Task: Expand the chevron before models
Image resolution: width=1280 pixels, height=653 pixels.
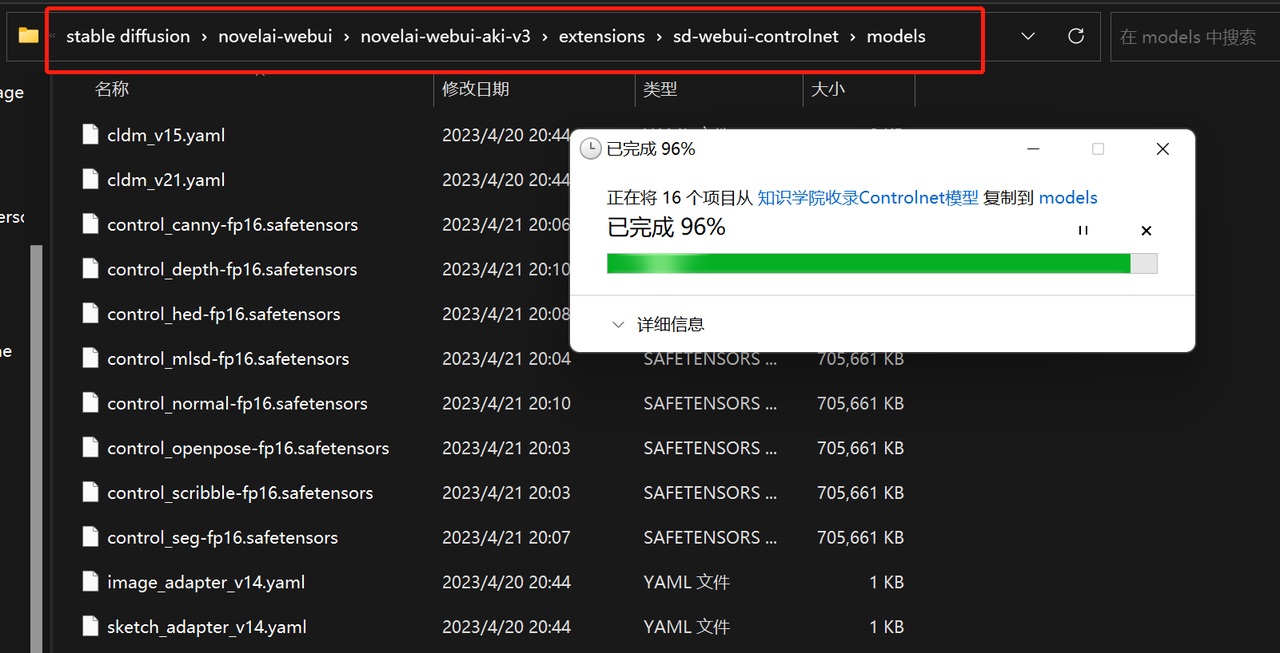Action: 853,37
